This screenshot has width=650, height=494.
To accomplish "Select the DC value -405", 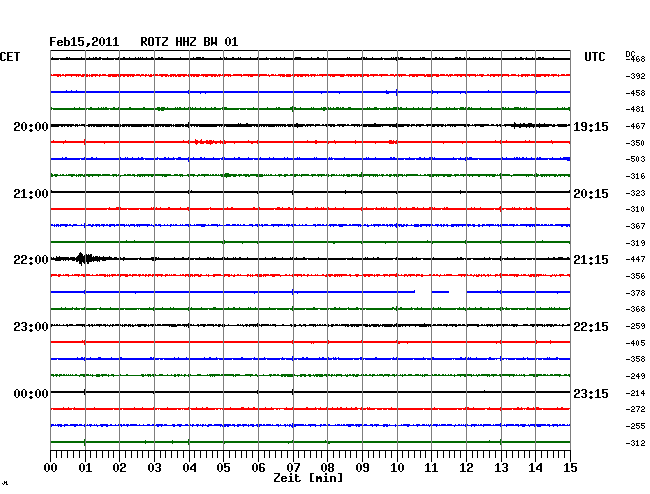I will click(x=635, y=343).
